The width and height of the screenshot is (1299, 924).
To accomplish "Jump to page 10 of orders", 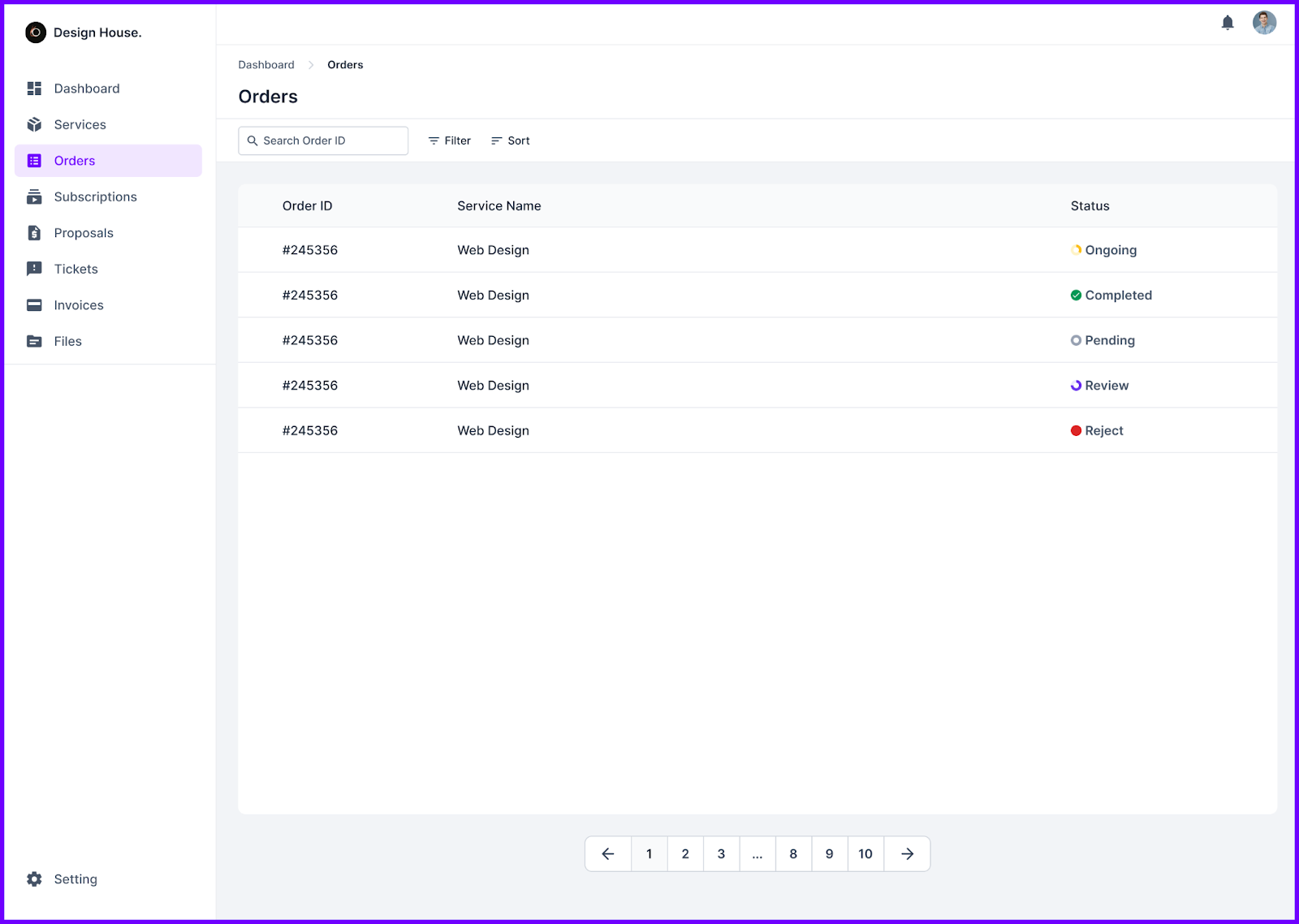I will point(865,854).
